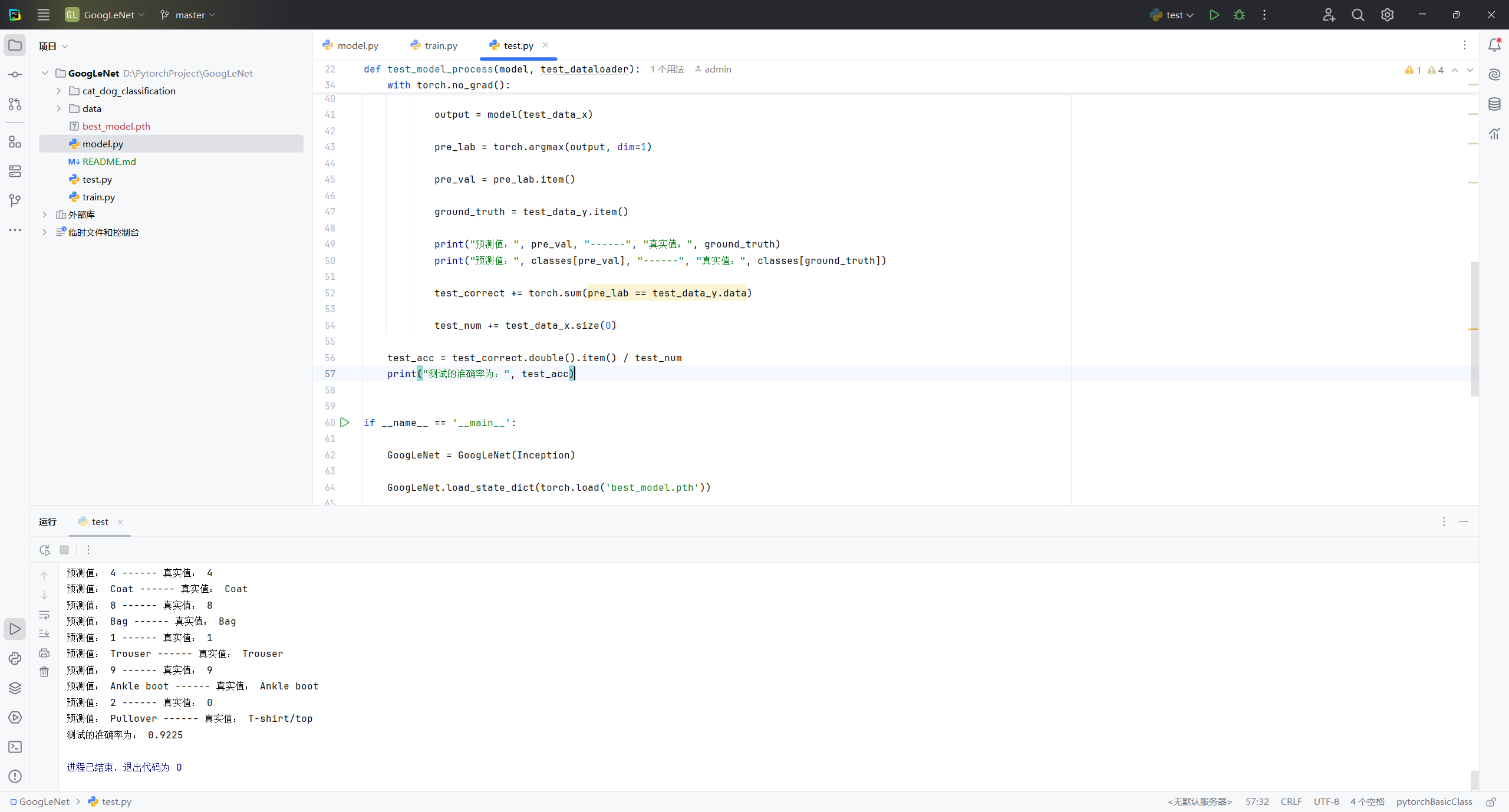Toggle scroll to end in run output
This screenshot has height=812, width=1509.
coord(44,634)
